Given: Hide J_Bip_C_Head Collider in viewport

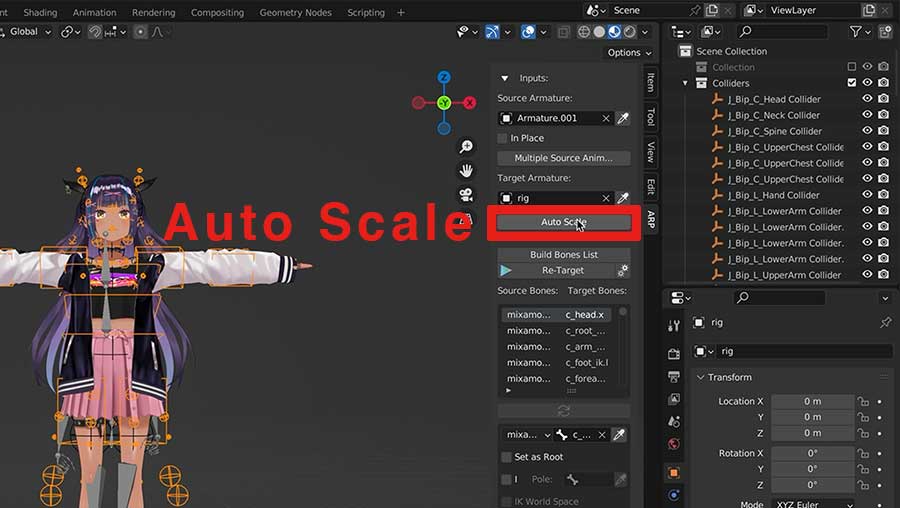Looking at the screenshot, I should coord(867,99).
